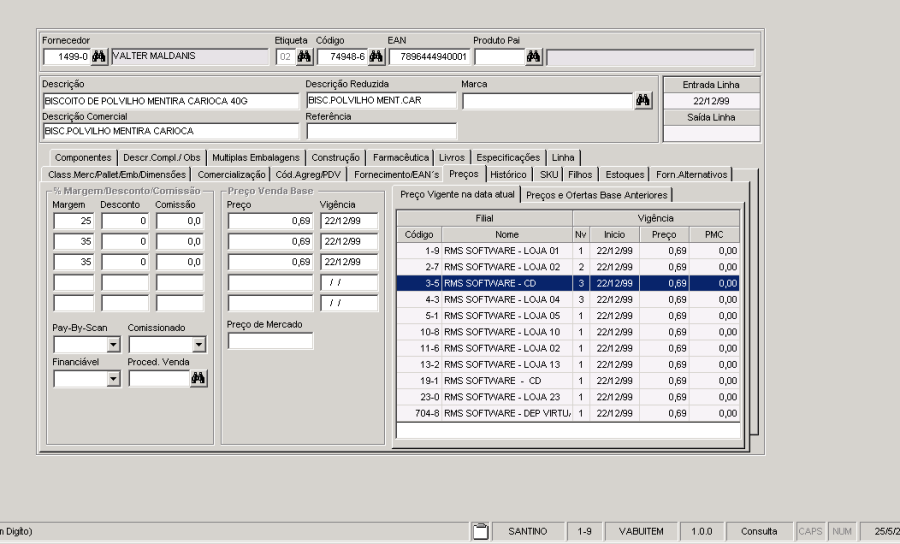900x544 pixels.
Task: Select row RMS SOFTWARE - LOJA 23
Action: [568, 397]
